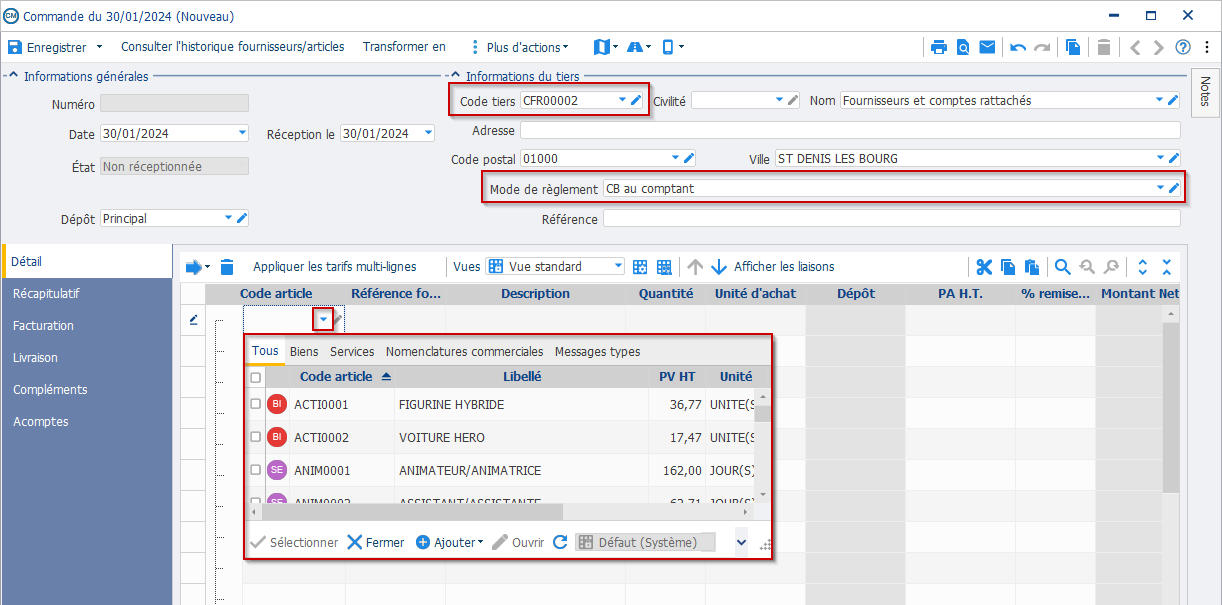The height and width of the screenshot is (605, 1222).
Task: Edit the Code tiers with its pencil icon
Action: (636, 100)
